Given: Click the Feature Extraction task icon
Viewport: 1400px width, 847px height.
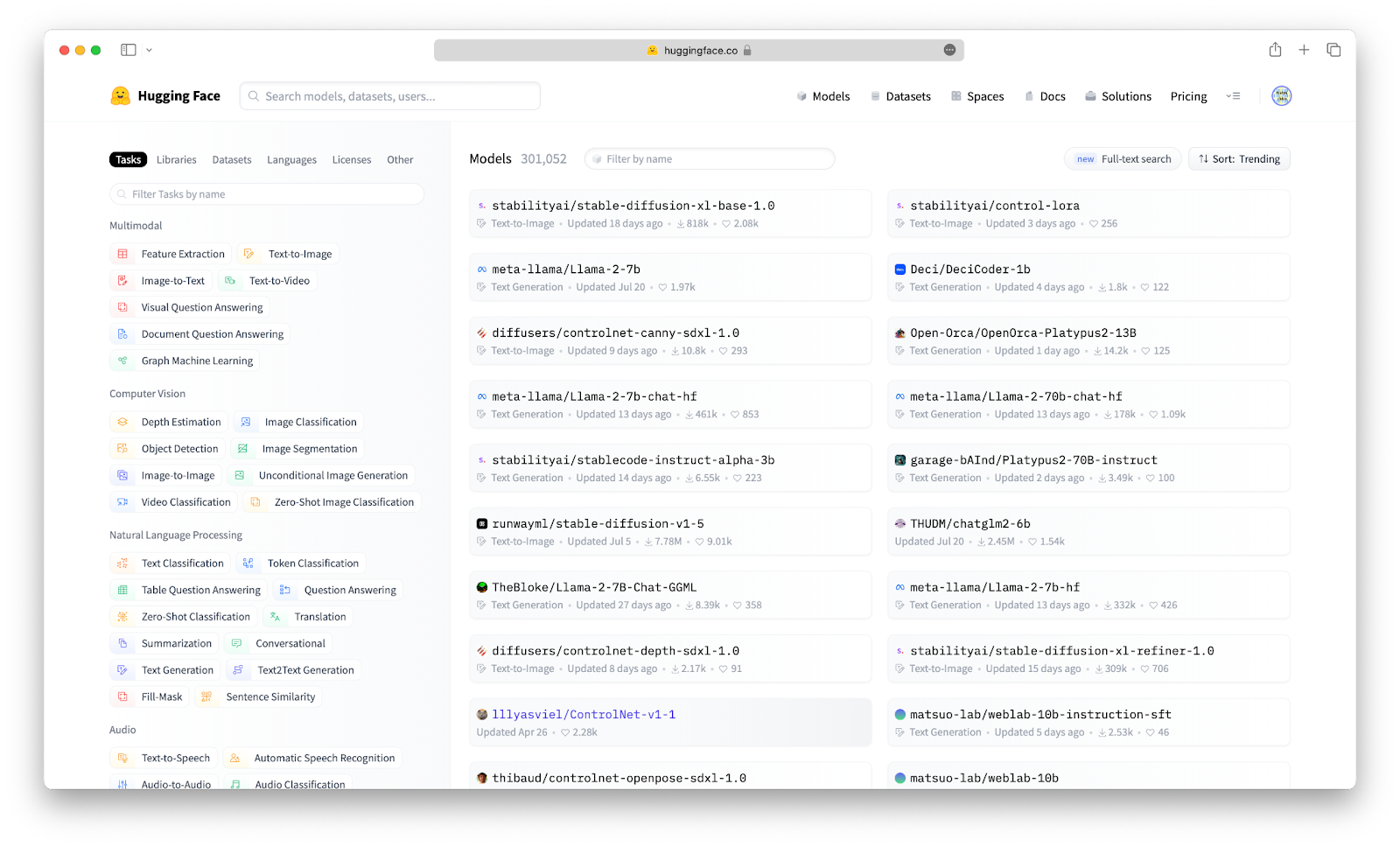Looking at the screenshot, I should pos(122,254).
